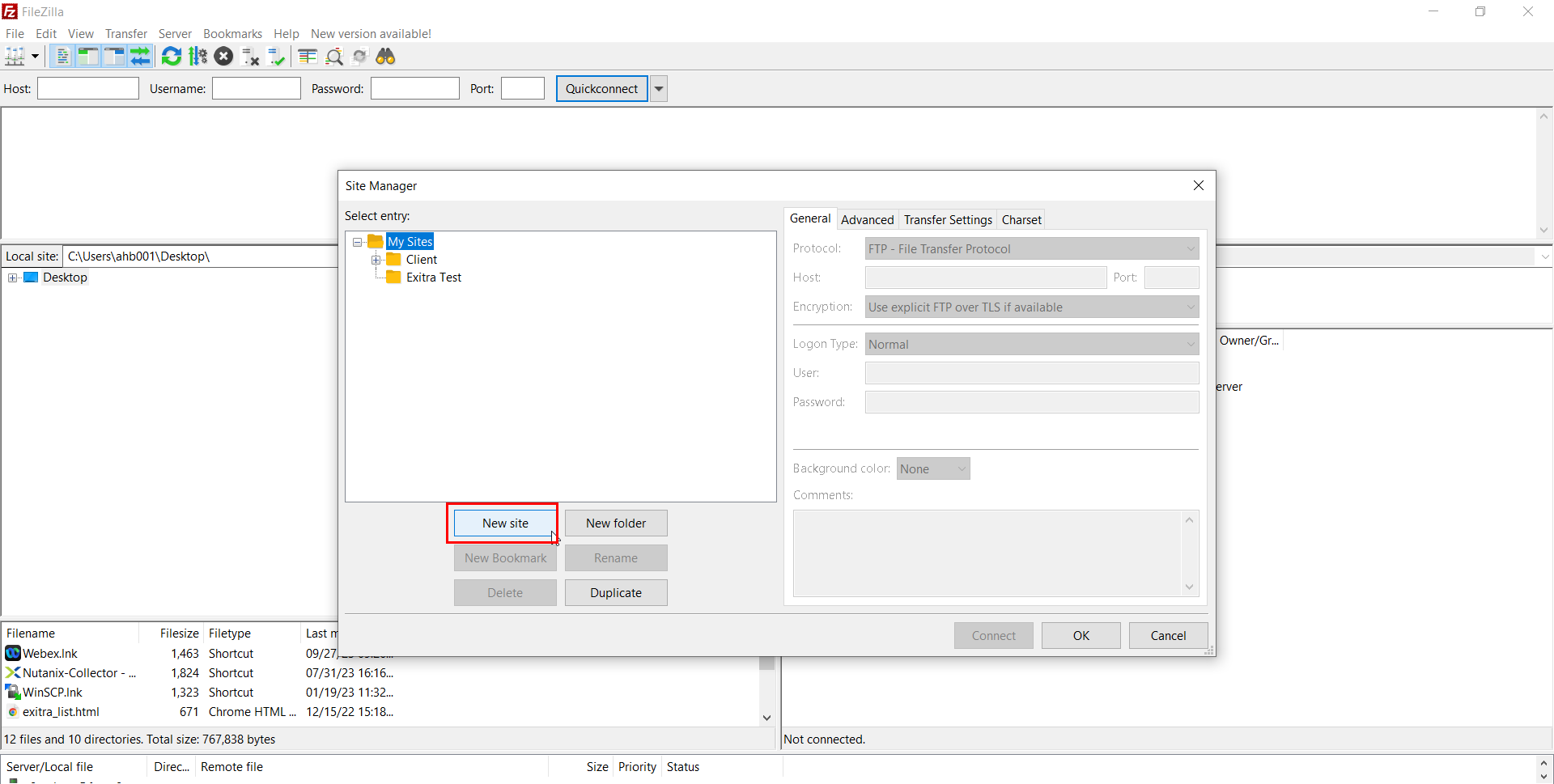The width and height of the screenshot is (1554, 784).
Task: Switch to the Charset tab
Action: point(1021,220)
